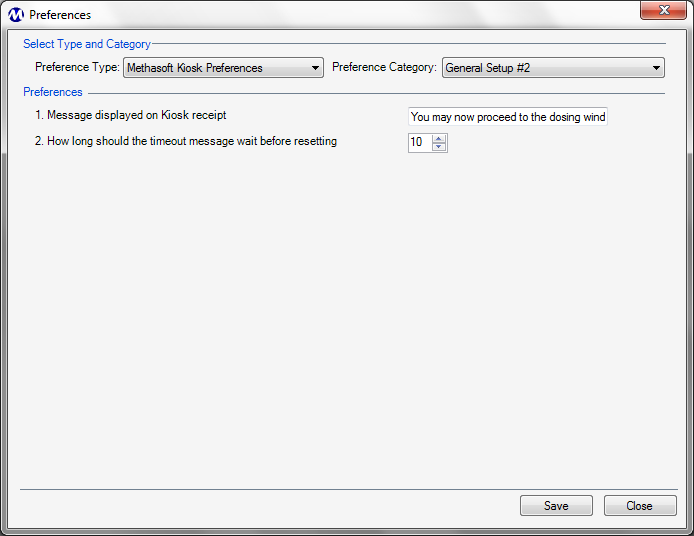694x536 pixels.
Task: Open the General Setup #2 category dropdown
Action: 553,68
